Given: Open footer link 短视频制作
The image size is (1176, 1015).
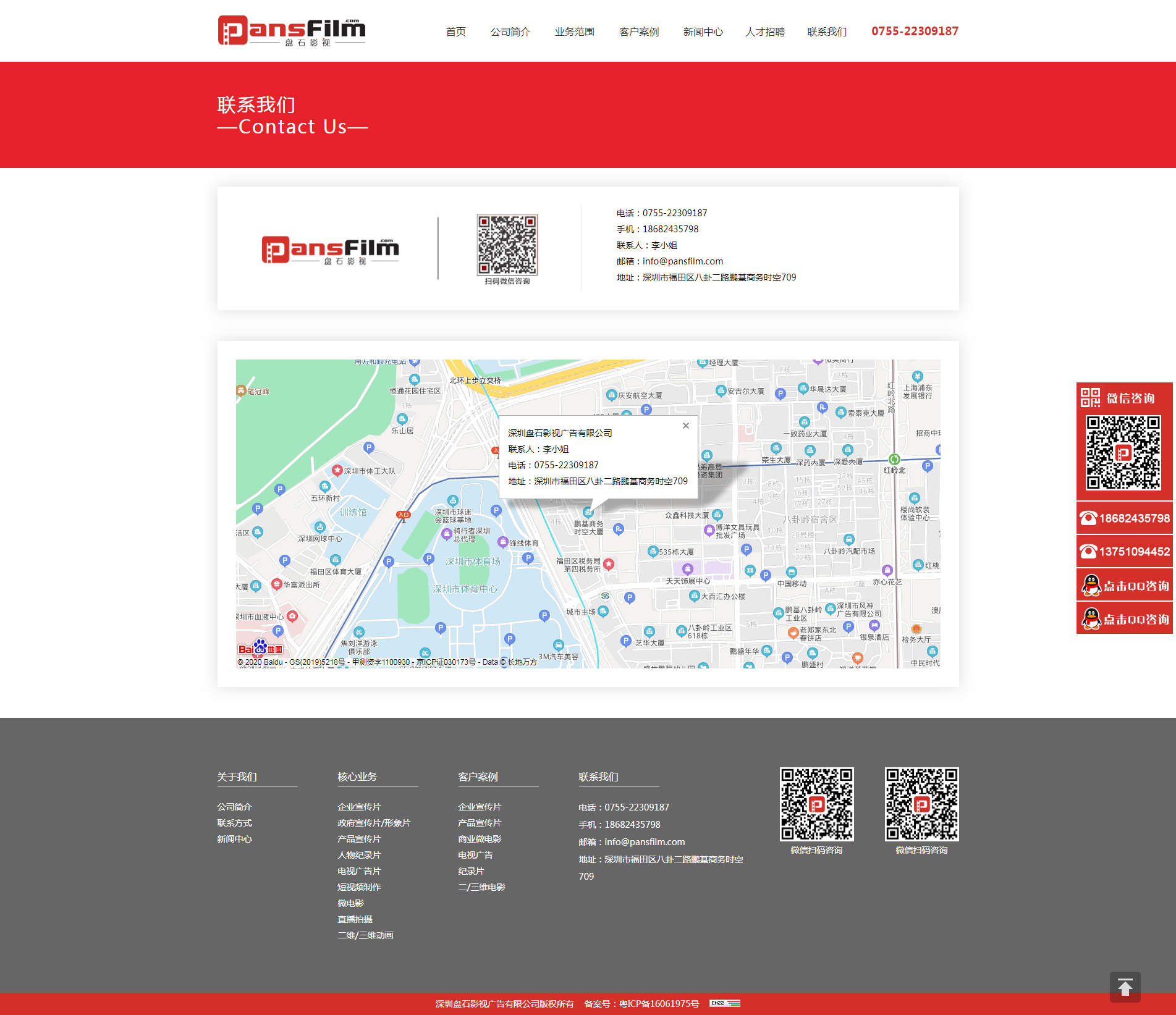Looking at the screenshot, I should tap(359, 887).
